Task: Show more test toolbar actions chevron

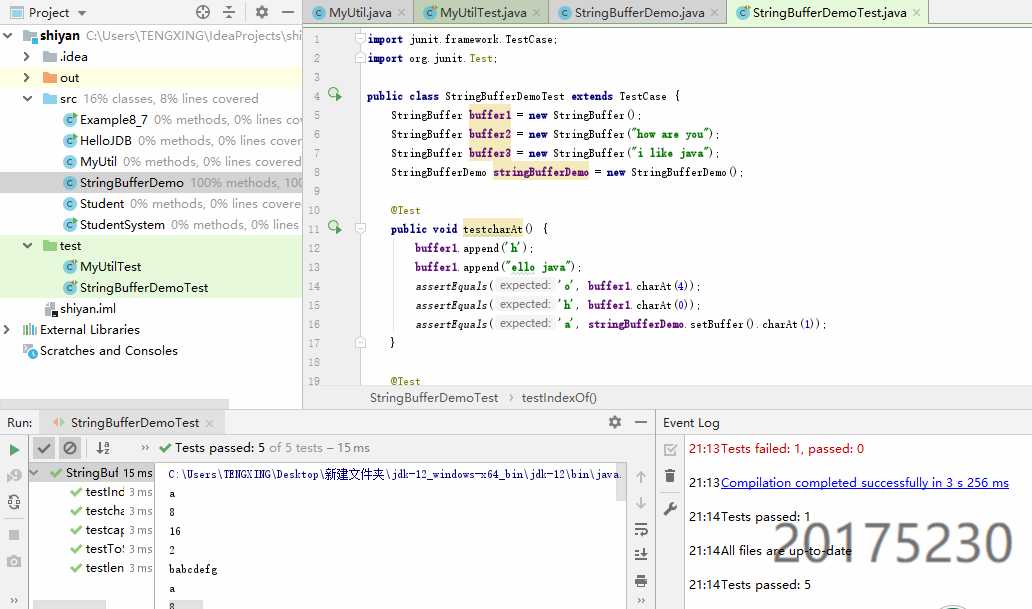Action: click(x=145, y=448)
